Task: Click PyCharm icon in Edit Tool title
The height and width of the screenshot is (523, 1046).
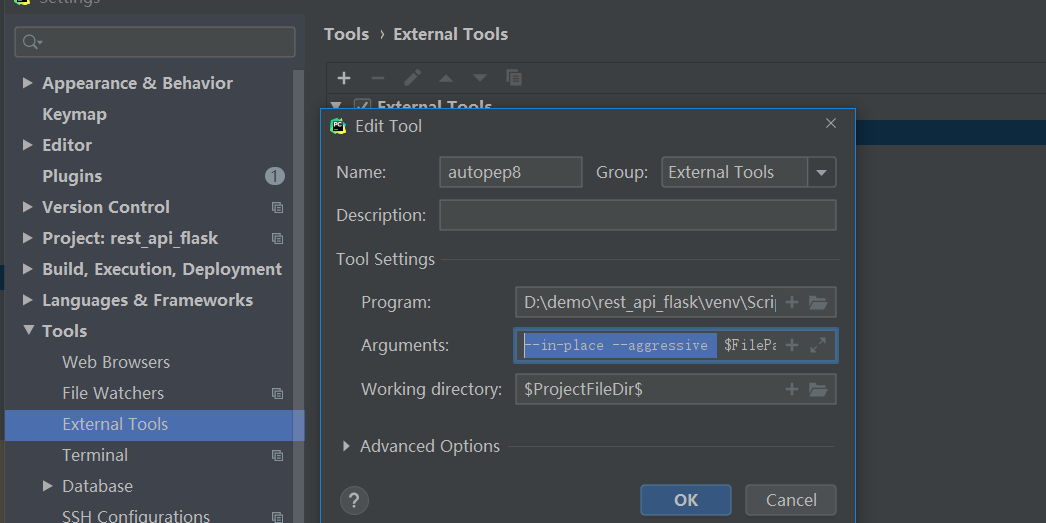Action: point(338,126)
